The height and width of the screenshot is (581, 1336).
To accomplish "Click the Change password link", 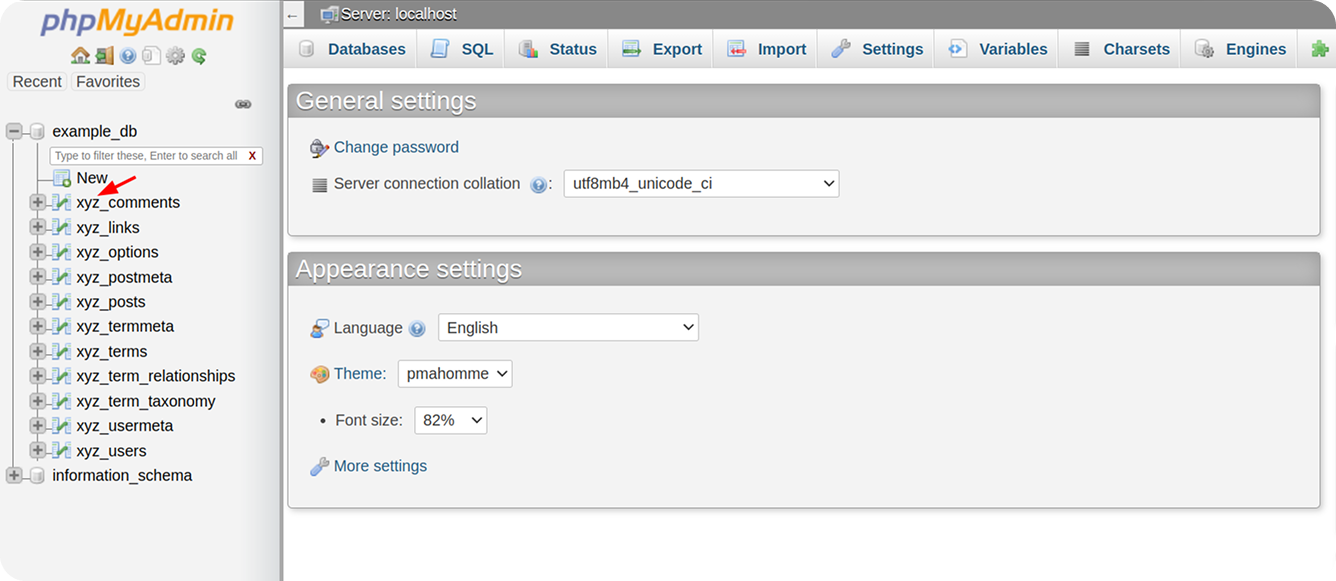I will click(x=396, y=147).
